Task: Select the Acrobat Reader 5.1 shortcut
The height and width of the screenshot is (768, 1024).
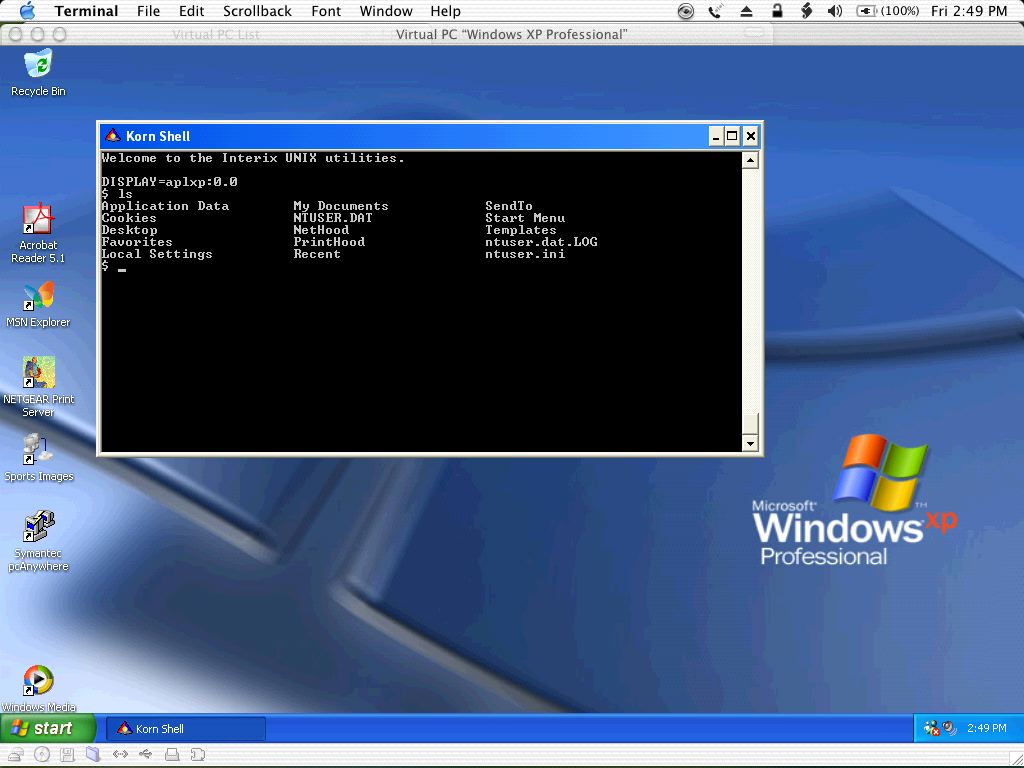Action: pyautogui.click(x=38, y=220)
